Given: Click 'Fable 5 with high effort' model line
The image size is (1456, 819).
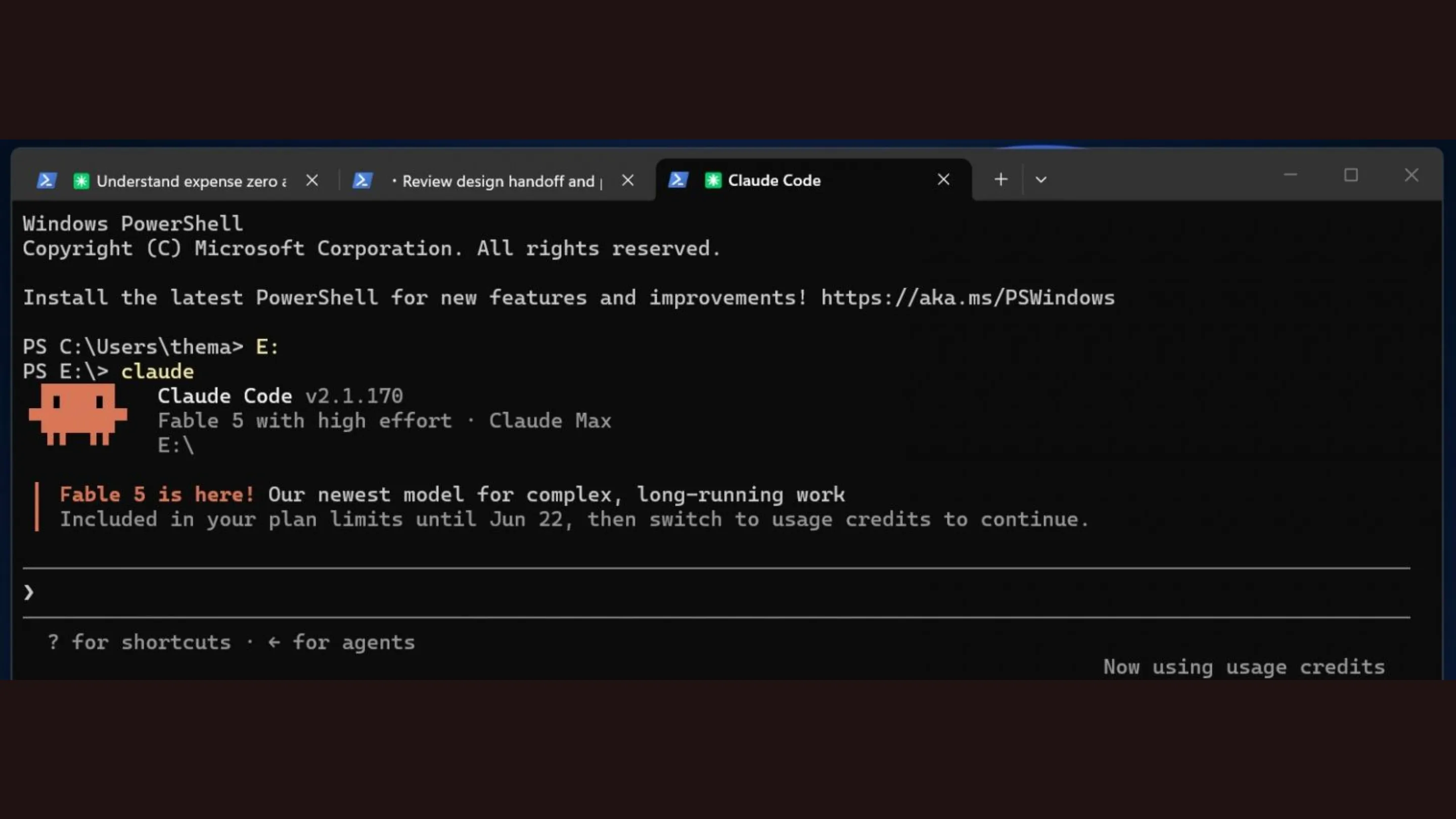Looking at the screenshot, I should tap(305, 421).
